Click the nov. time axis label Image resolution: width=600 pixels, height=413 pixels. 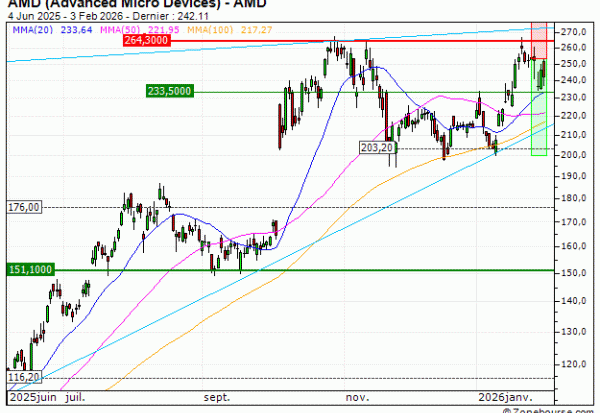coord(357,397)
